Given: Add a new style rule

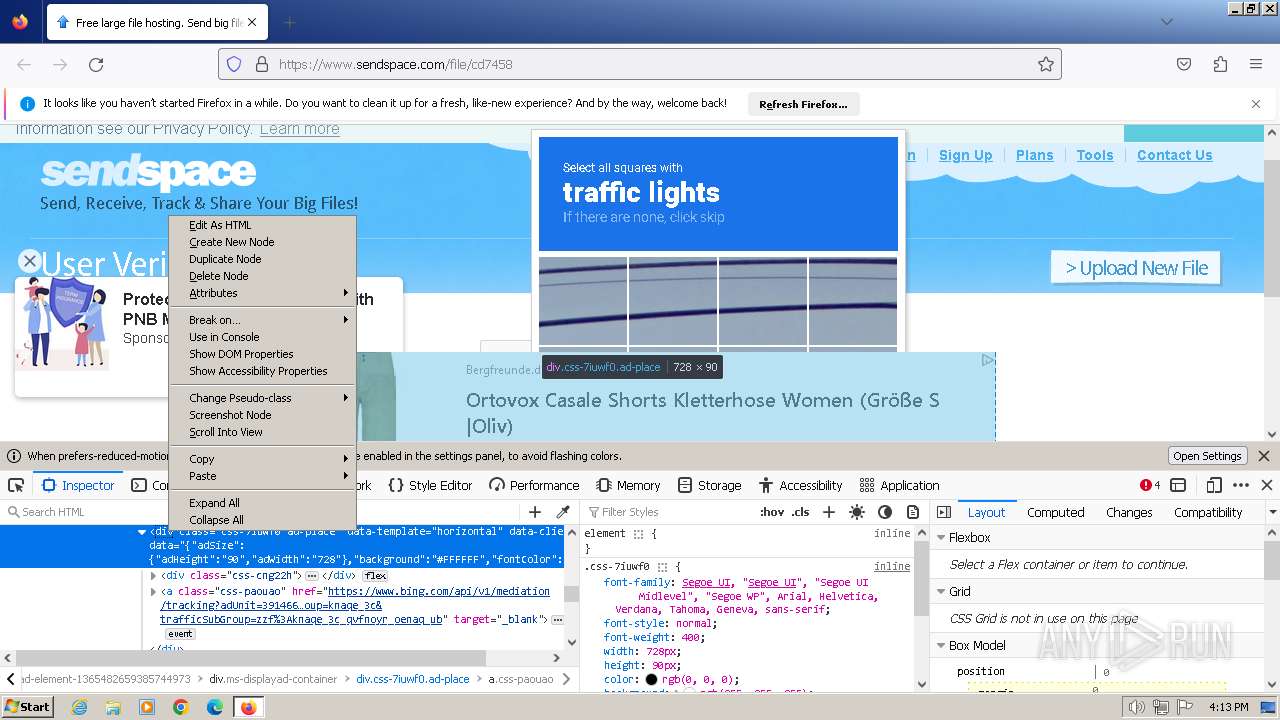Looking at the screenshot, I should tap(828, 512).
